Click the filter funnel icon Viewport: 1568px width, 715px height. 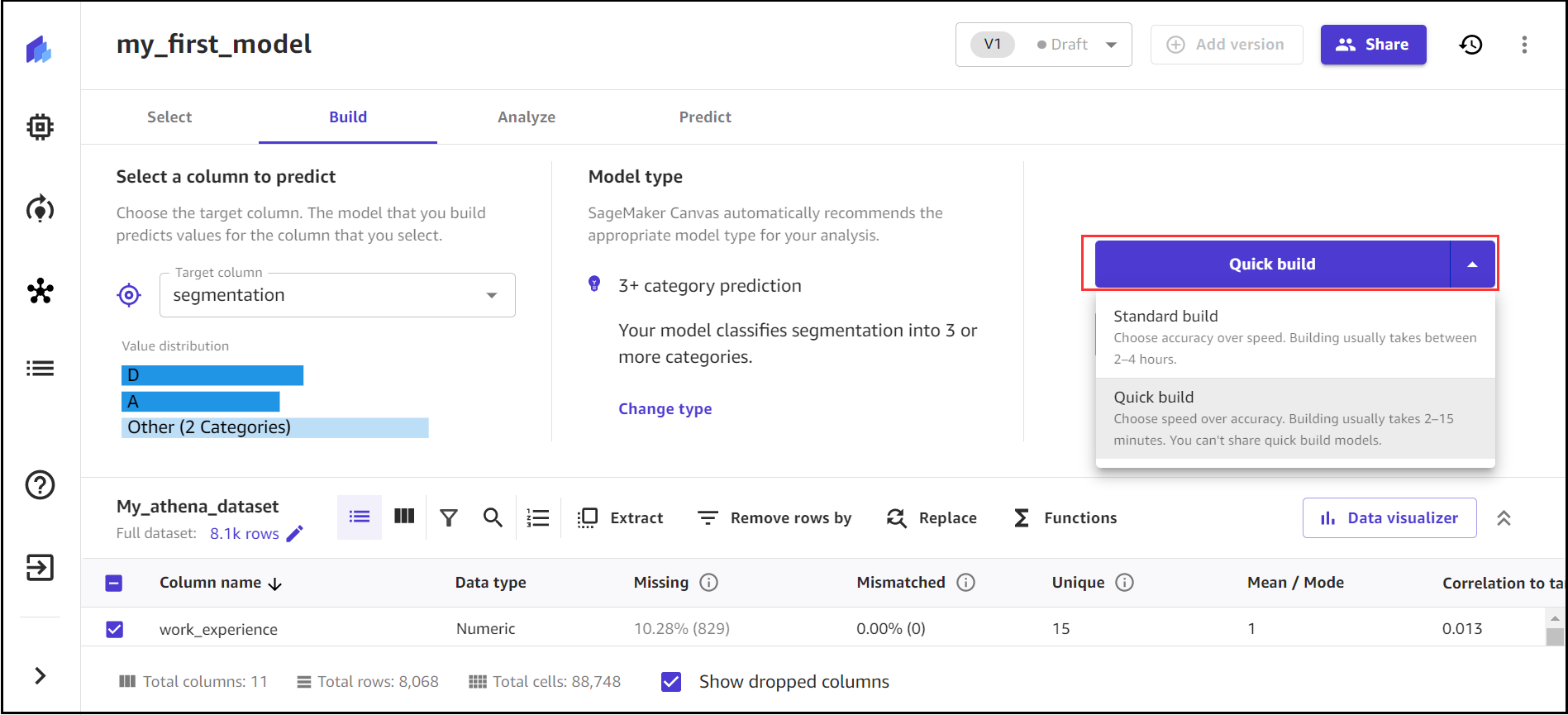pos(449,518)
